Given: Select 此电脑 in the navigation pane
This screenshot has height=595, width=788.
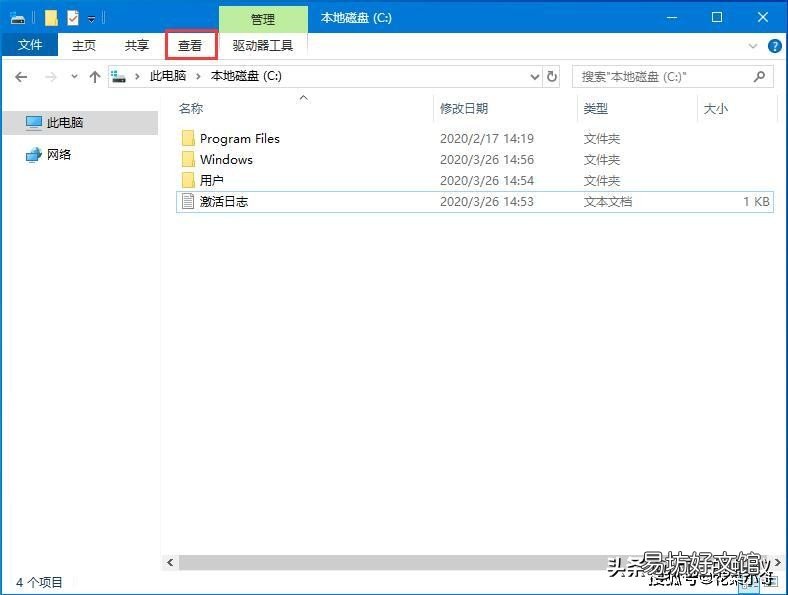Looking at the screenshot, I should (x=80, y=123).
